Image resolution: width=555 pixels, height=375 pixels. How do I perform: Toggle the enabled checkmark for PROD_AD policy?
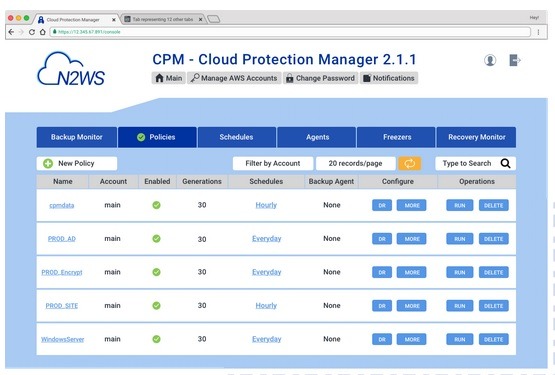click(x=156, y=239)
